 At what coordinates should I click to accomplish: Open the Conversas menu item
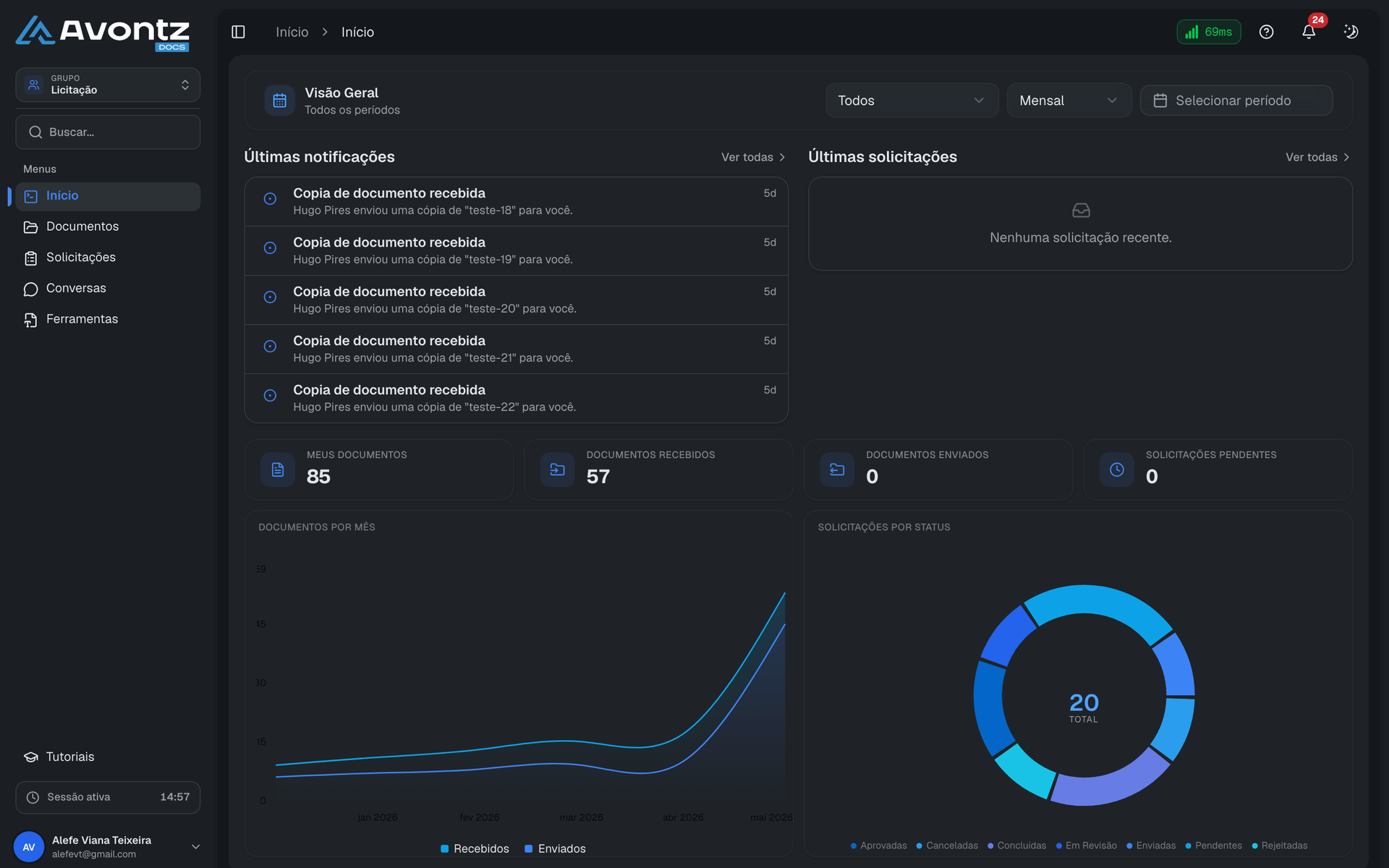108,289
